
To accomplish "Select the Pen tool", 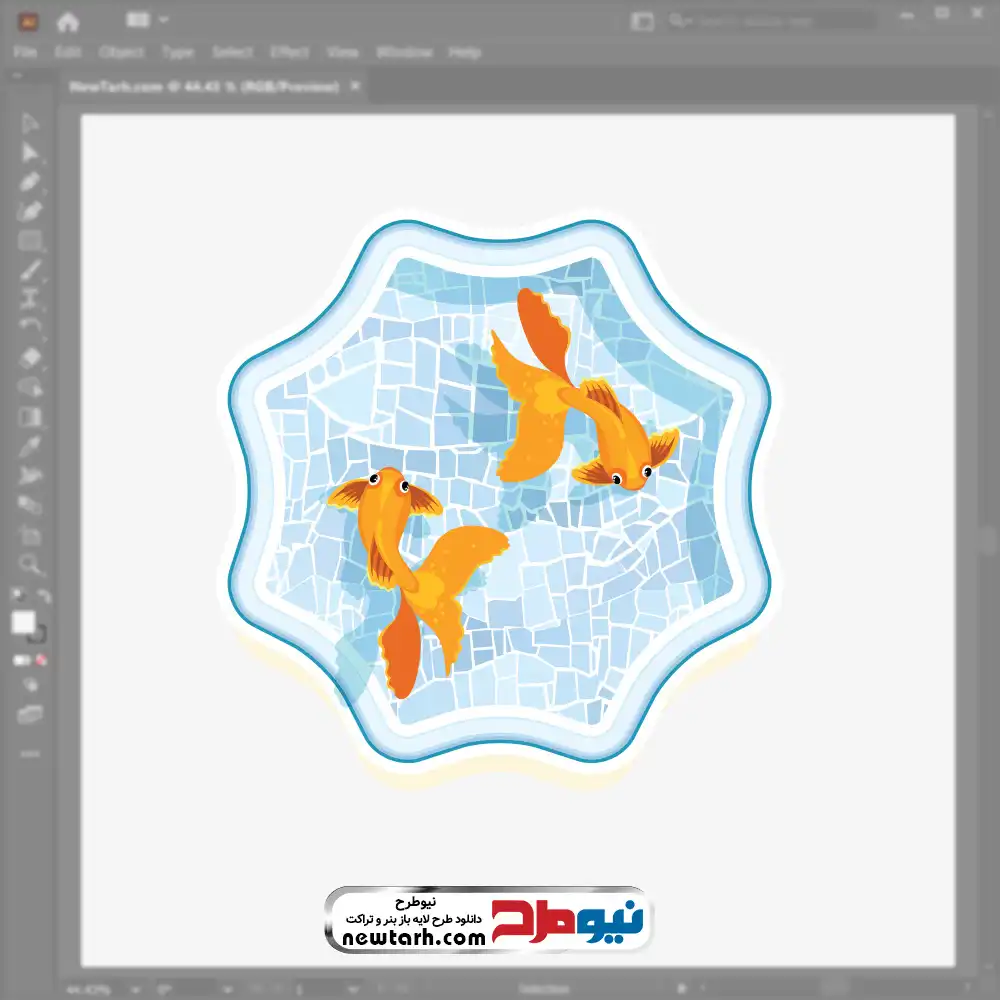I will (x=29, y=182).
